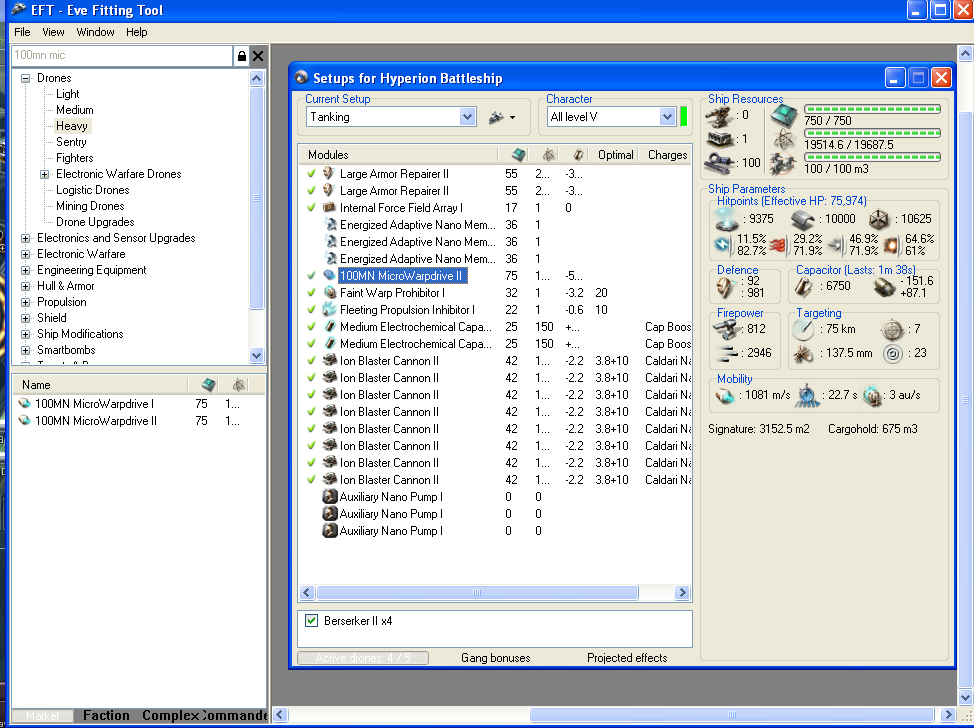Click the Internal Force Field Array I icon
Screen dimensions: 974x728
[329, 208]
